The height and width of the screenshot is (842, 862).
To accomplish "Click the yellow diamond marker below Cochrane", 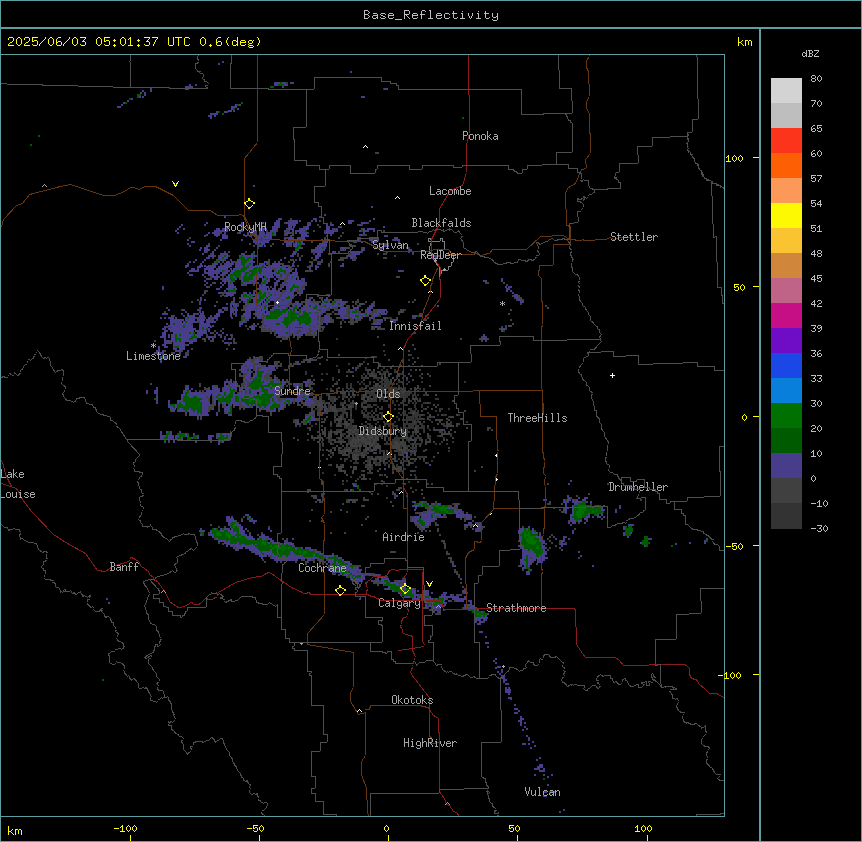I will [340, 590].
